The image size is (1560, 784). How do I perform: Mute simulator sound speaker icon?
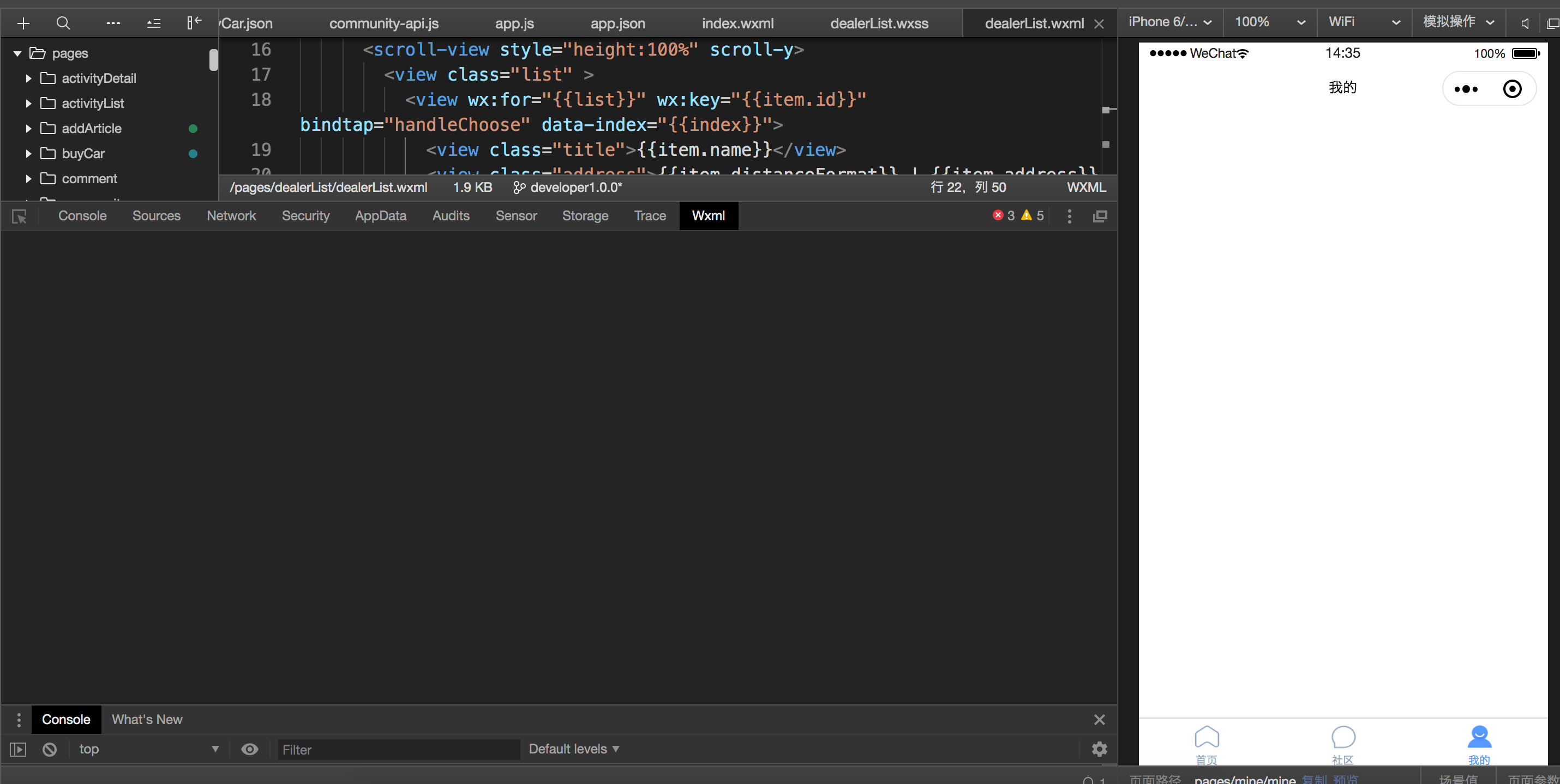tap(1525, 23)
